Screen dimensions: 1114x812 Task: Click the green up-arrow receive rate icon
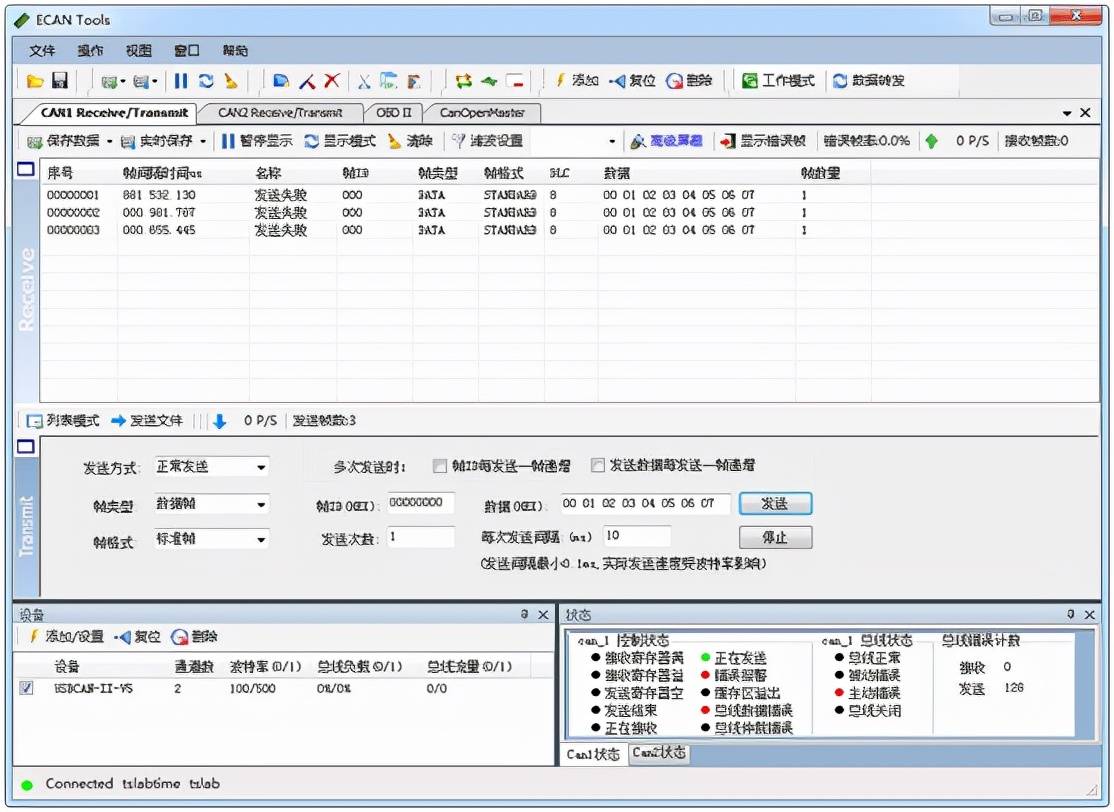[x=931, y=141]
